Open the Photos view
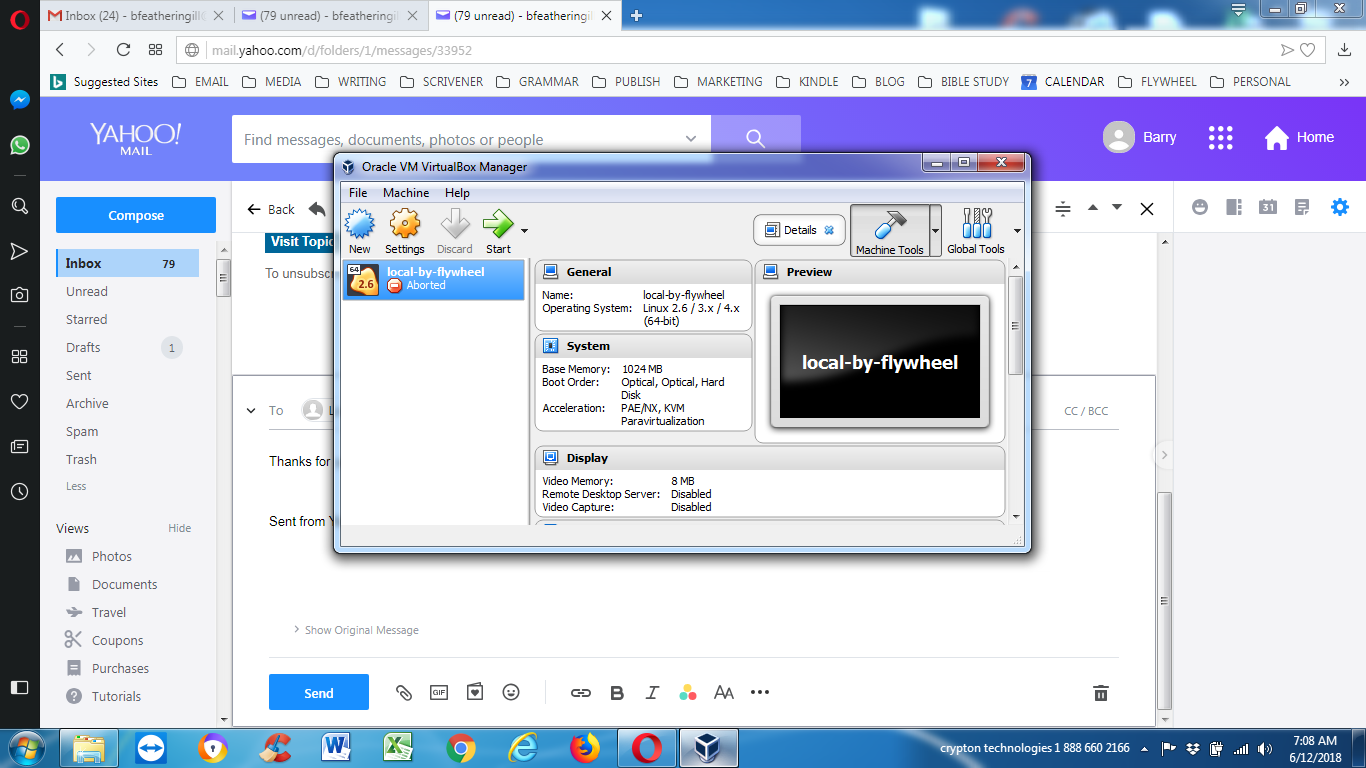1366x768 pixels. (x=112, y=556)
